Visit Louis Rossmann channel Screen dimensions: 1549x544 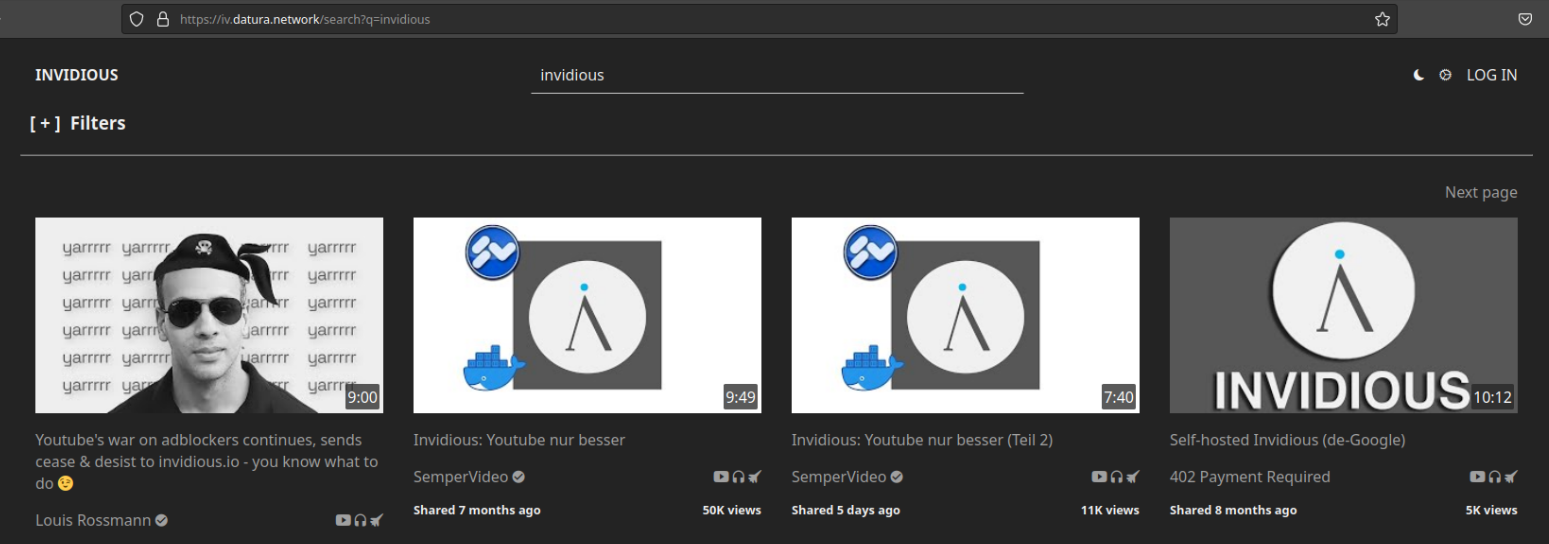tap(93, 520)
